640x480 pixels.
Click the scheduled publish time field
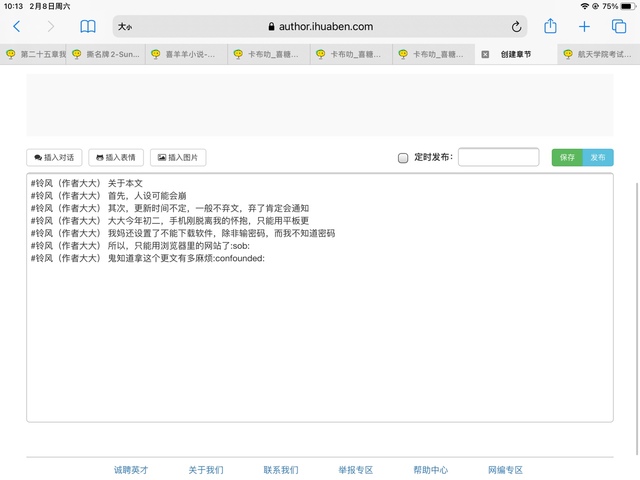point(498,157)
